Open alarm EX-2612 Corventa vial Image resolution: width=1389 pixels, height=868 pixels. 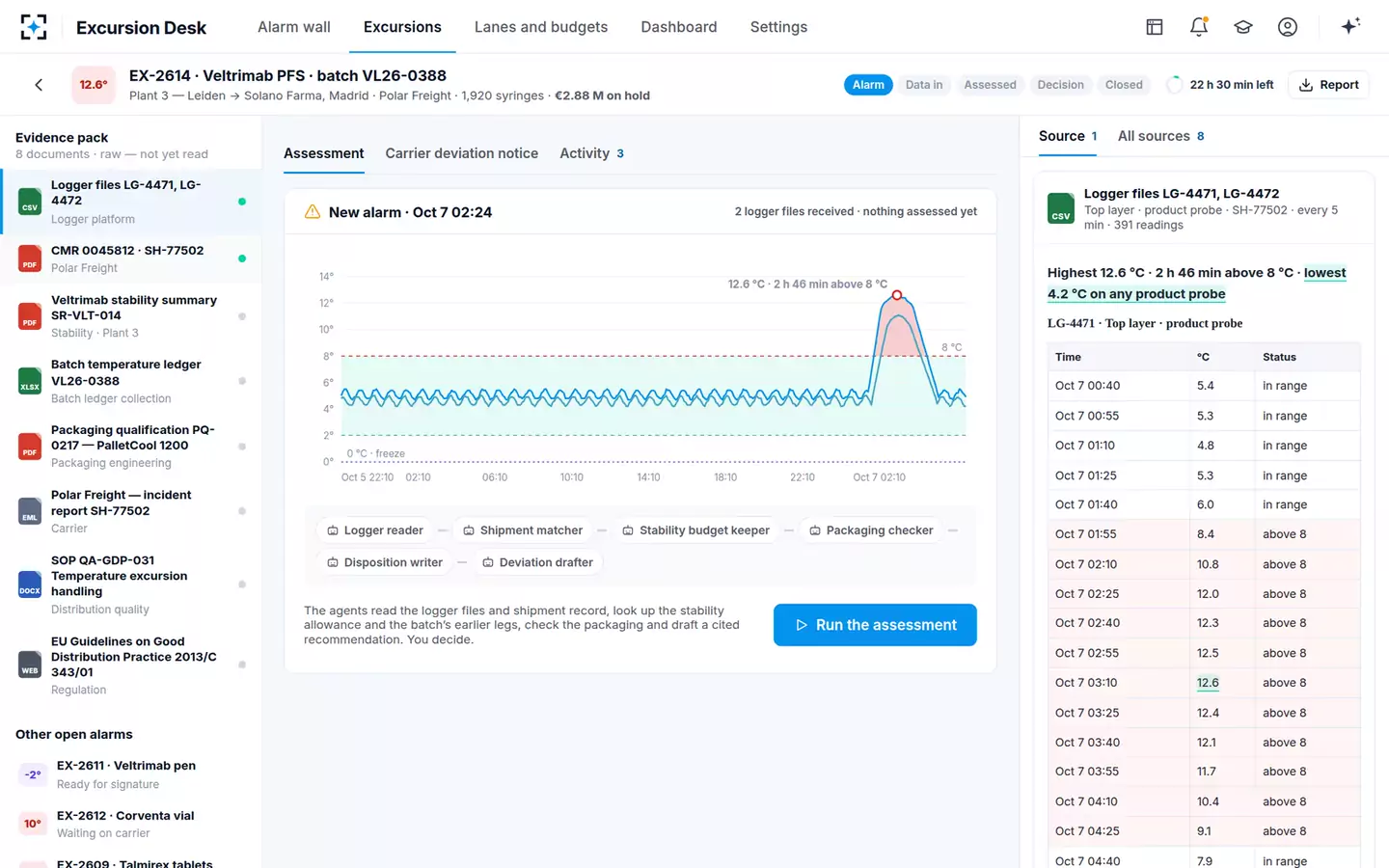pos(130,825)
